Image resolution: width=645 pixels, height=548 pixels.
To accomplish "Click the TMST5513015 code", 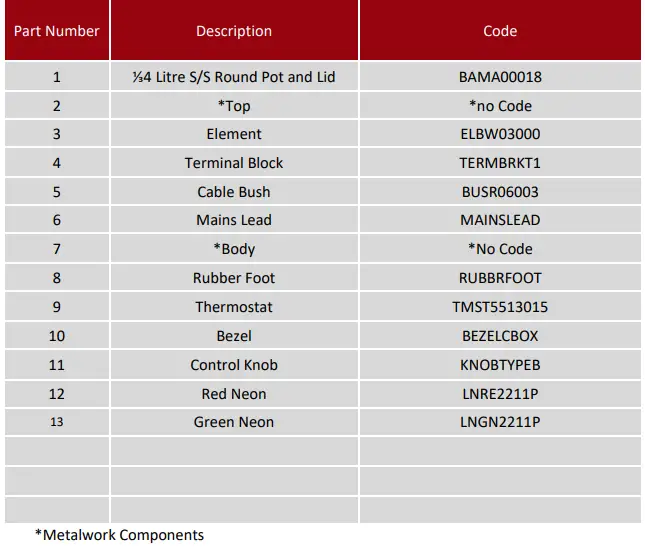I will pos(500,307).
